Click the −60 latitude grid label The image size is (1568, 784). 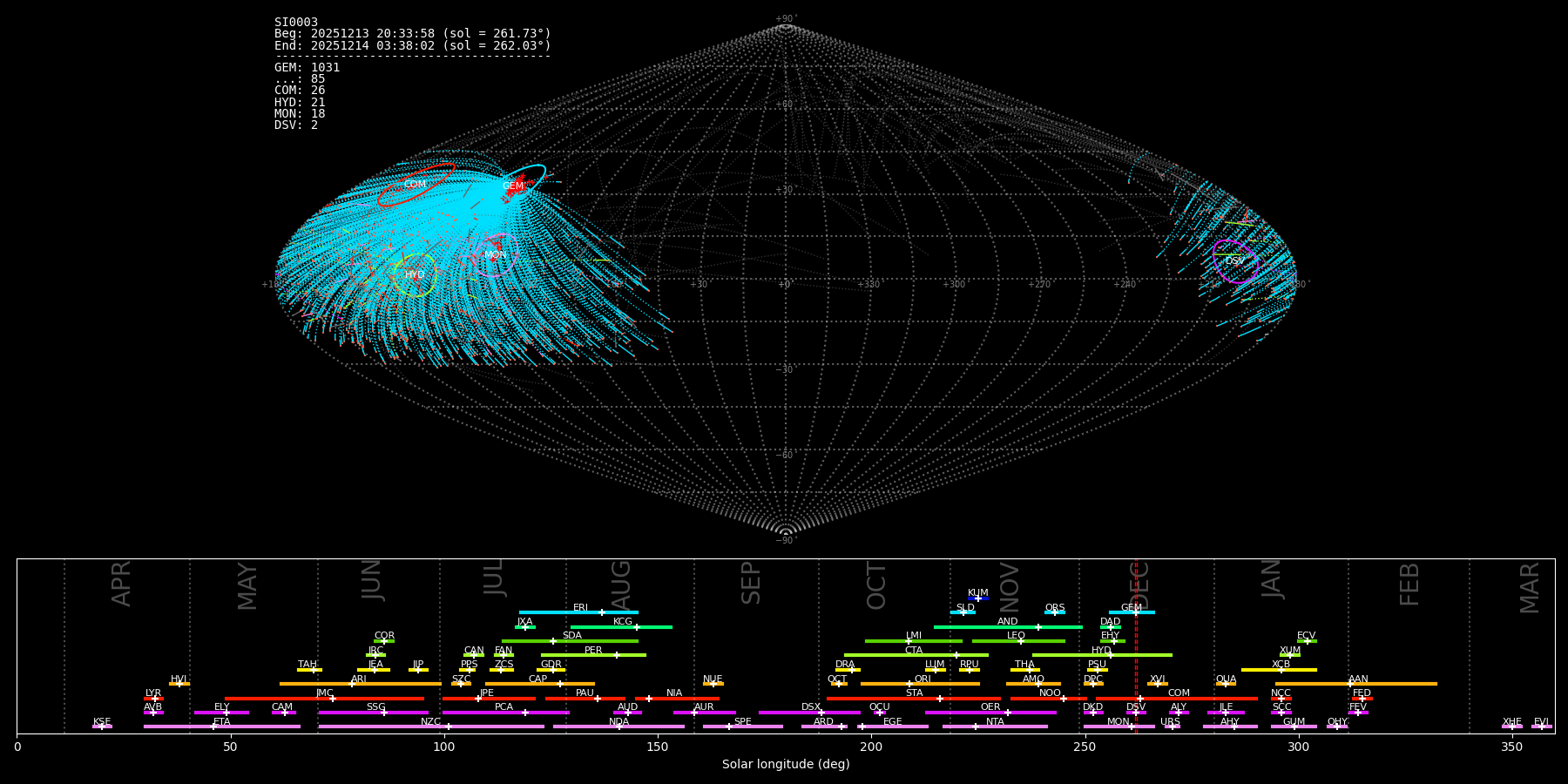[x=785, y=456]
